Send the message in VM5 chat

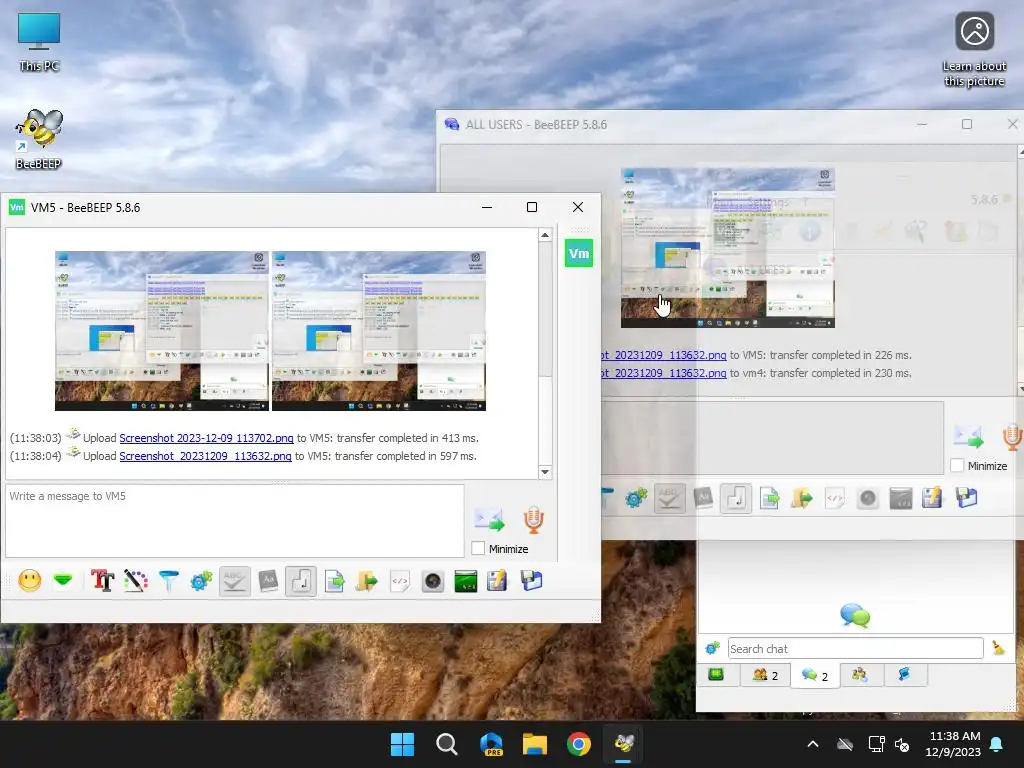(x=490, y=520)
